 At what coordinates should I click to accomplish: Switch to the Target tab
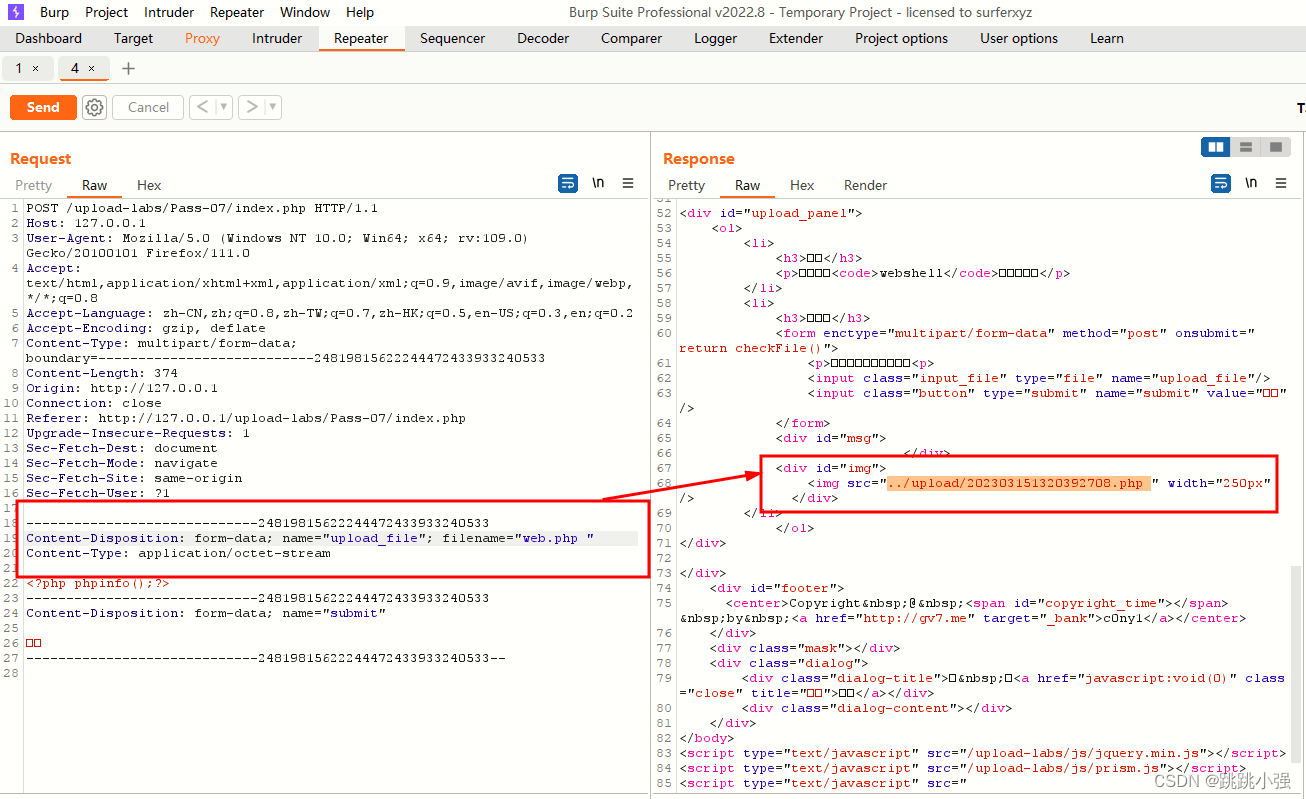133,38
